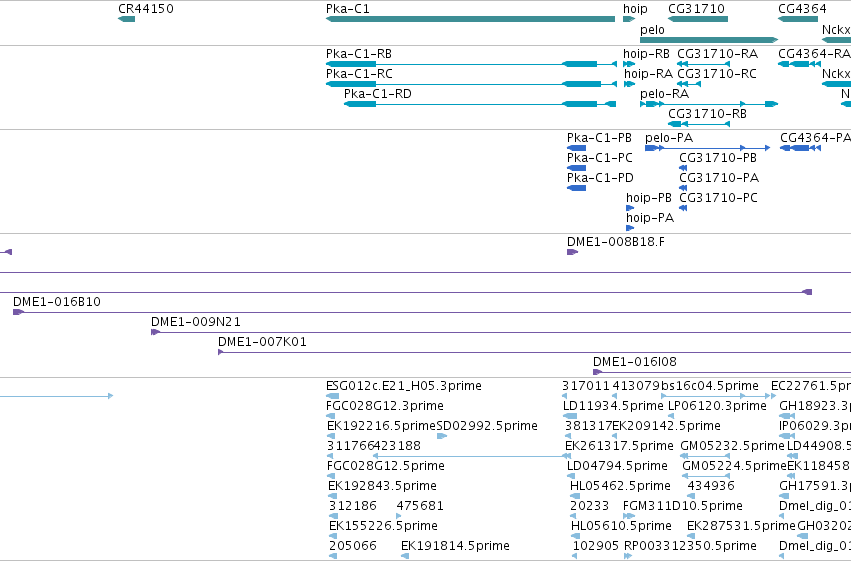851x561 pixels.
Task: Click the 434936 EST label
Action: [x=711, y=486]
